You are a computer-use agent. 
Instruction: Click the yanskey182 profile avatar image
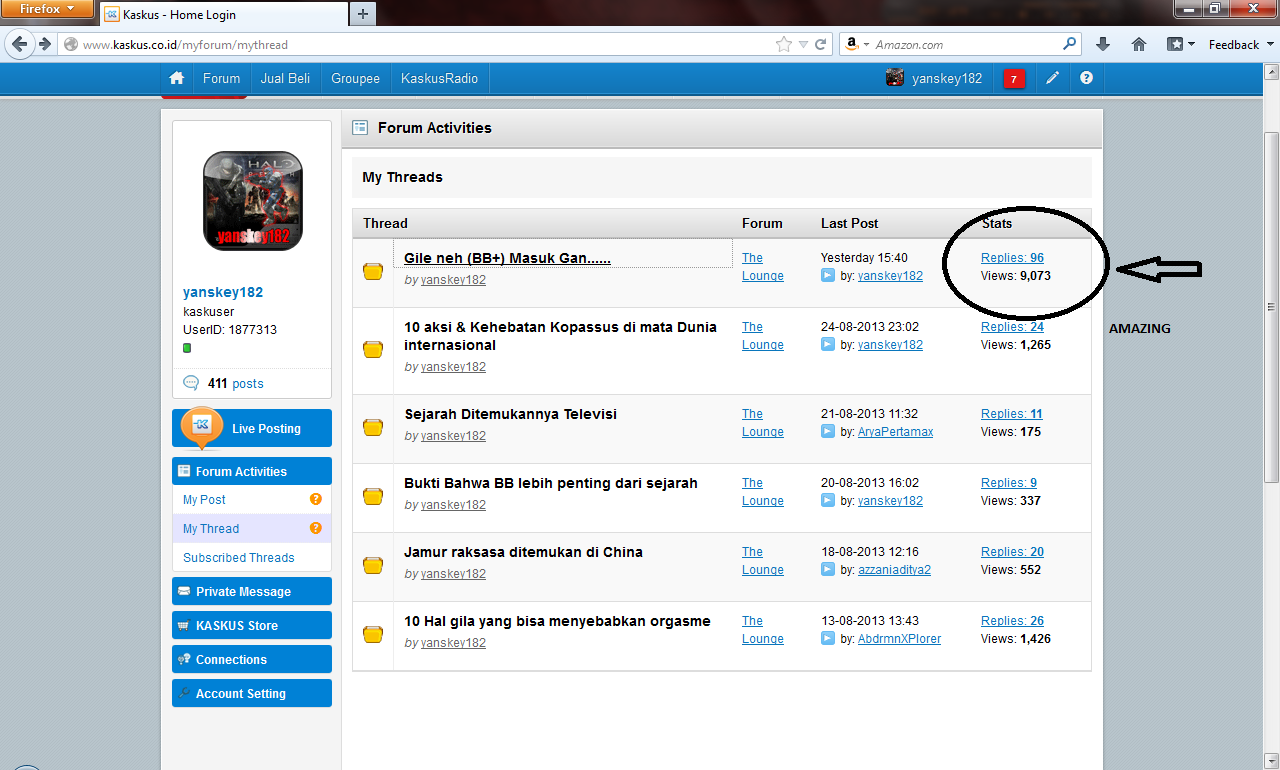[x=253, y=200]
